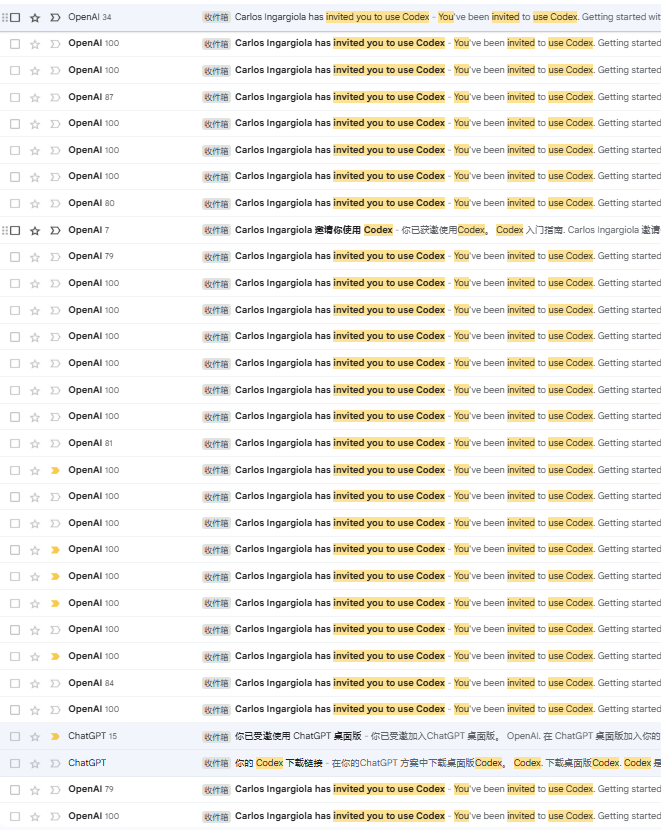Viewport: 661px width, 830px height.
Task: Star the OpenAI thread with 87 messages
Action: pos(35,97)
